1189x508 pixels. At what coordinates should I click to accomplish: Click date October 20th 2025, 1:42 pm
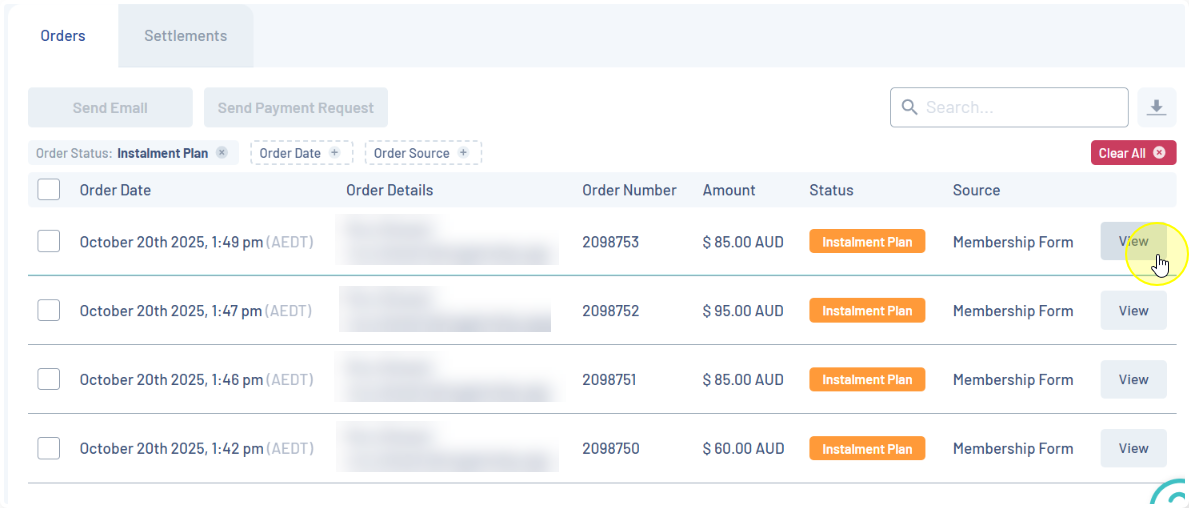point(171,449)
